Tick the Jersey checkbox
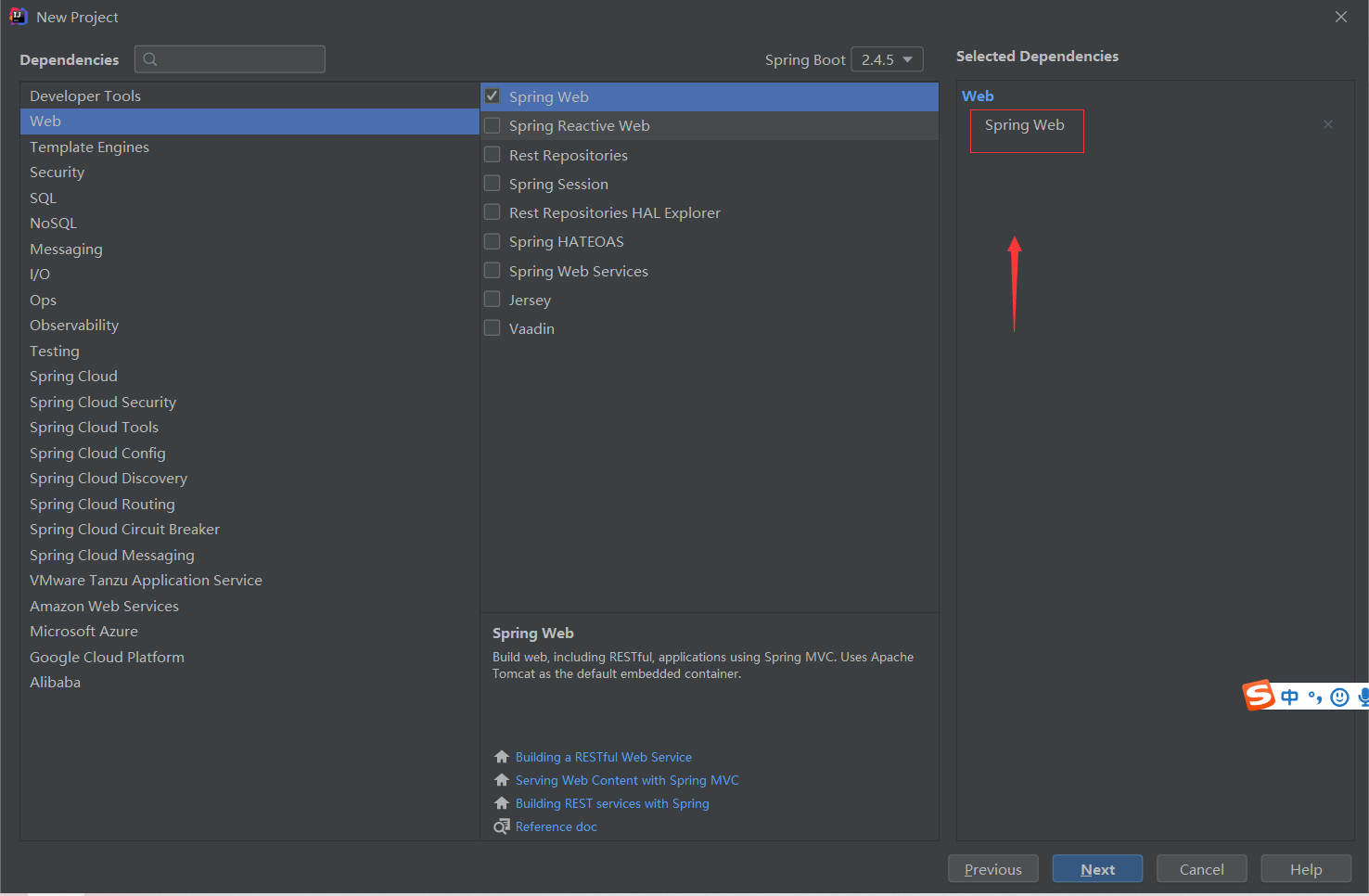1369x896 pixels. coord(493,300)
